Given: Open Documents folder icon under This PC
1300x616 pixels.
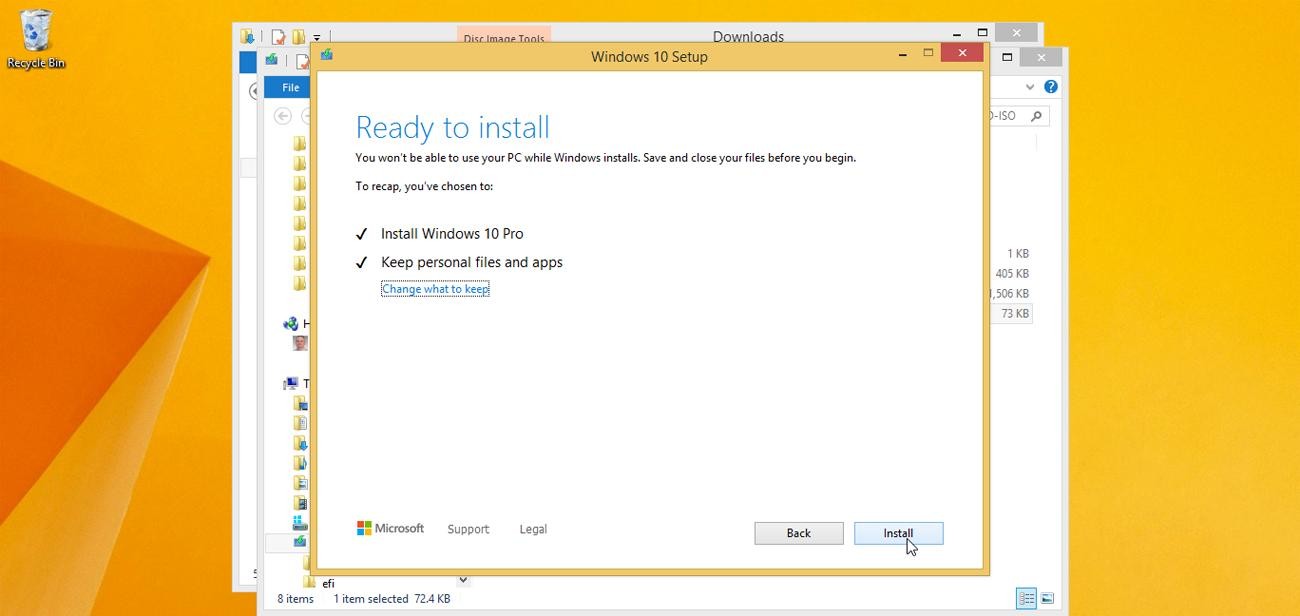Looking at the screenshot, I should [x=300, y=423].
